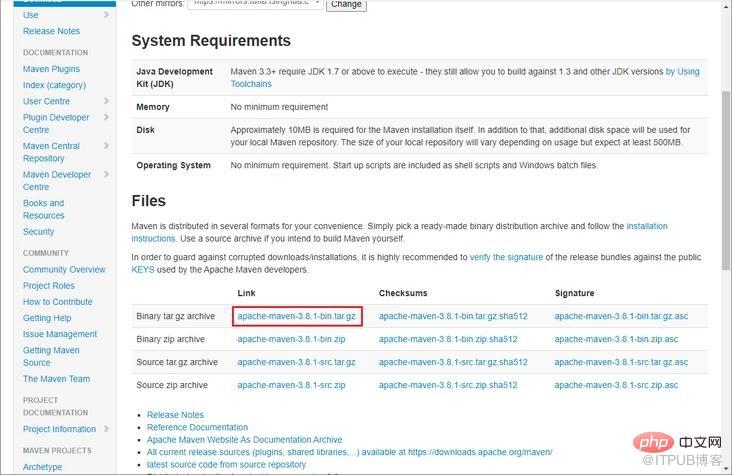Download apache-maven-3.8.1-bin.zip
The height and width of the screenshot is (475, 732).
pos(291,339)
